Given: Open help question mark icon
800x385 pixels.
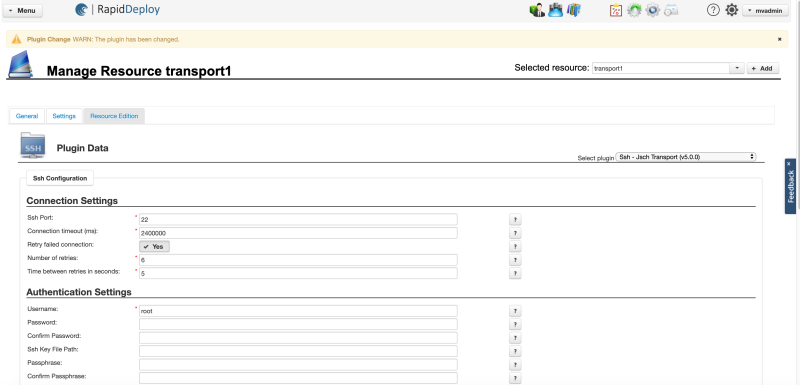Looking at the screenshot, I should [713, 10].
